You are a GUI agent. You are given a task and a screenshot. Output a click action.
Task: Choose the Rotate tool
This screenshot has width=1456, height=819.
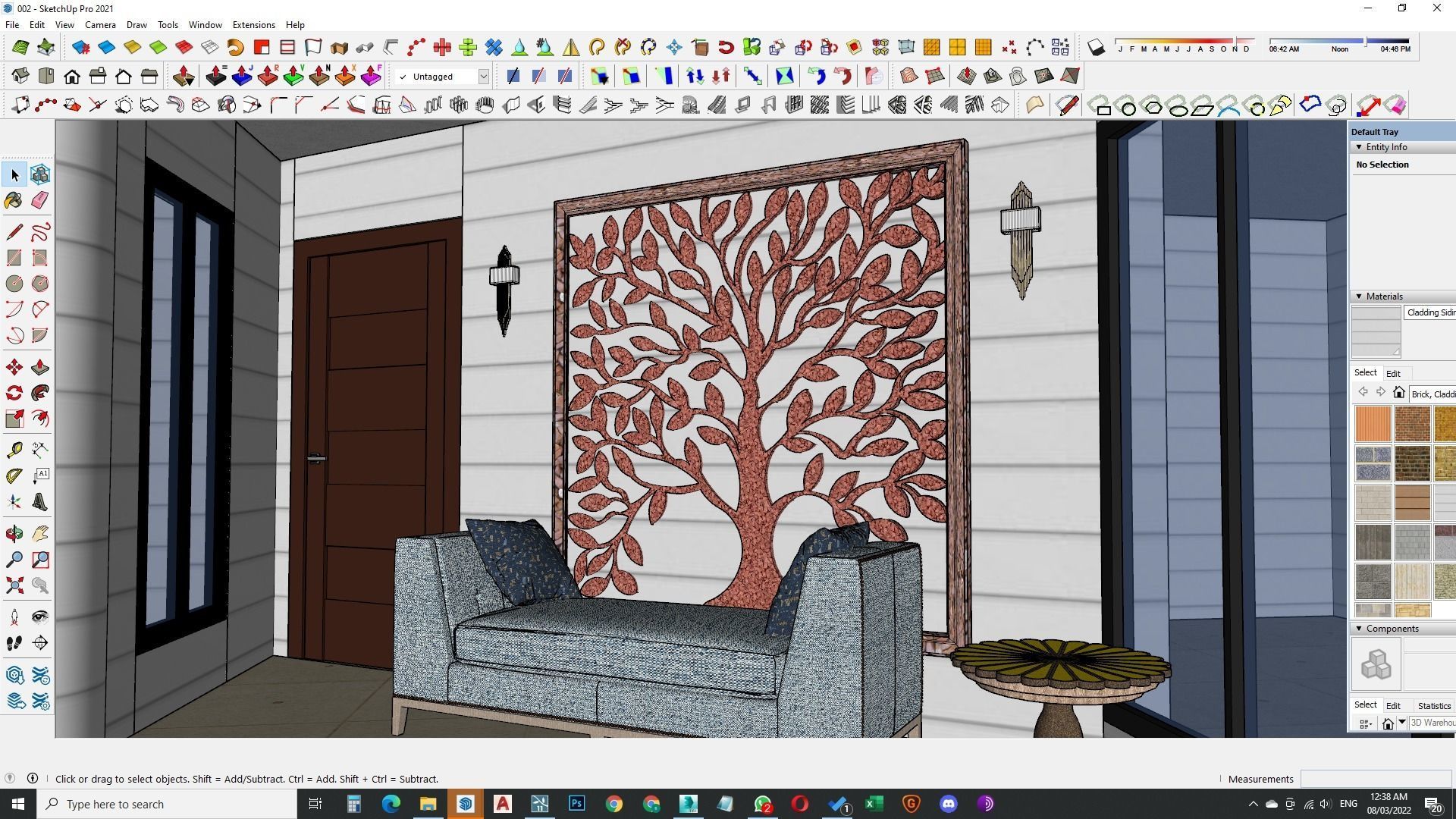[x=14, y=393]
